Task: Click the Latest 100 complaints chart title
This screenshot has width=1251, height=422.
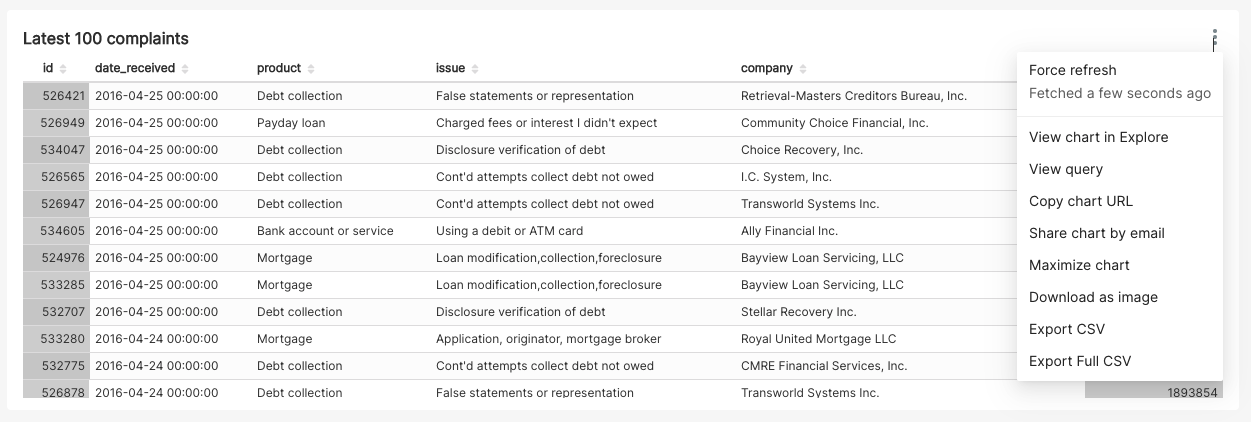Action: 105,39
